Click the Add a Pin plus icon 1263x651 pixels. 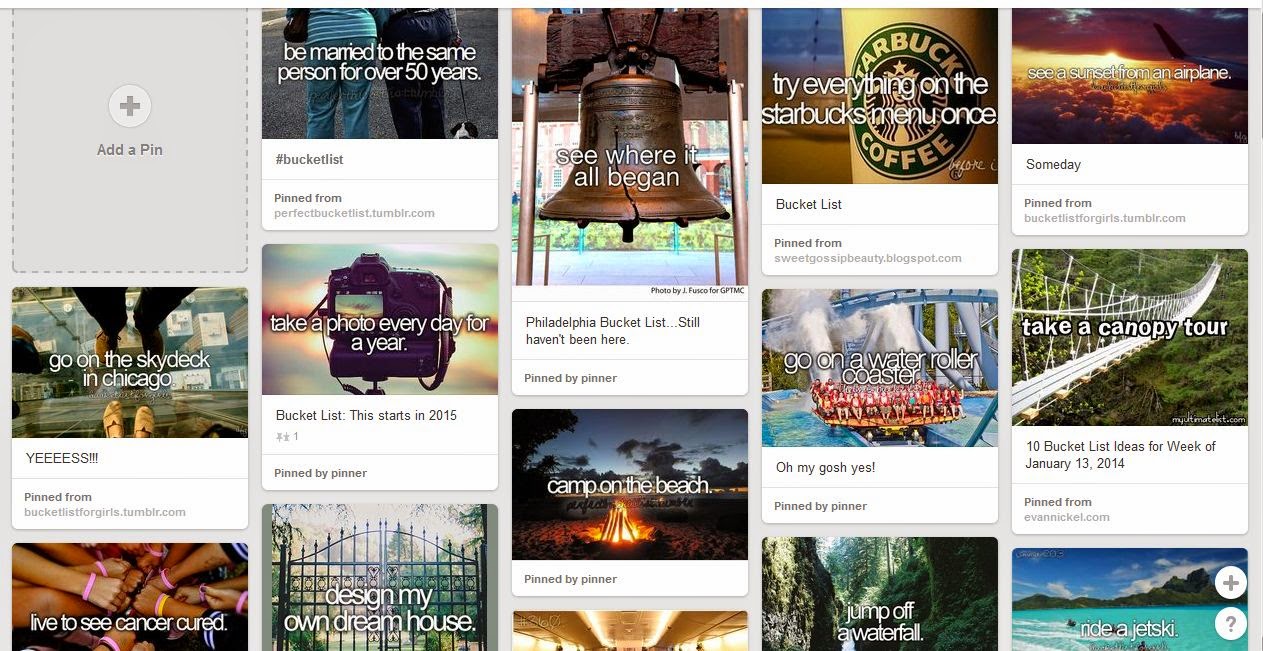[130, 106]
